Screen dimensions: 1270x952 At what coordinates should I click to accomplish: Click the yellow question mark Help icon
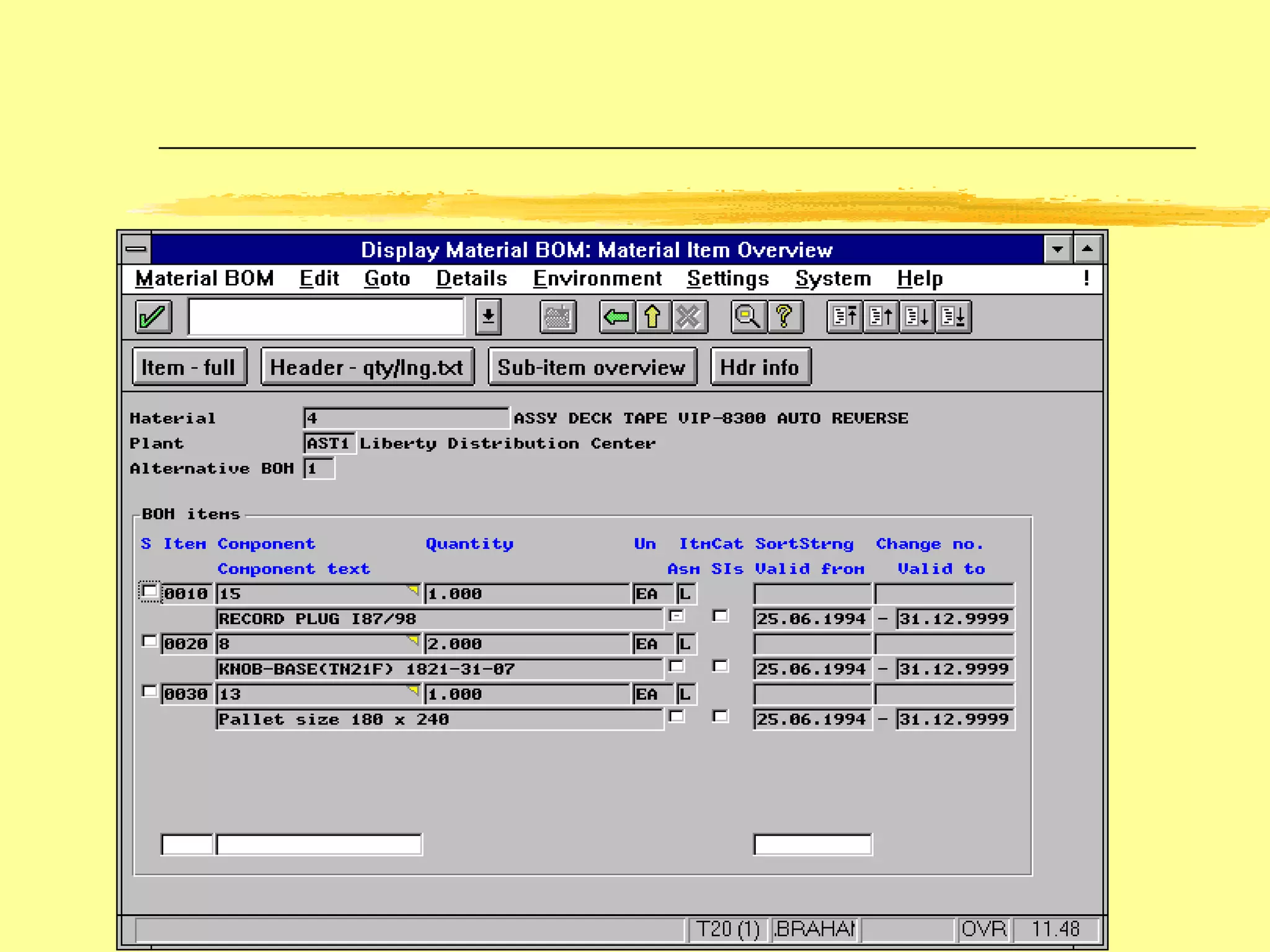coord(784,317)
